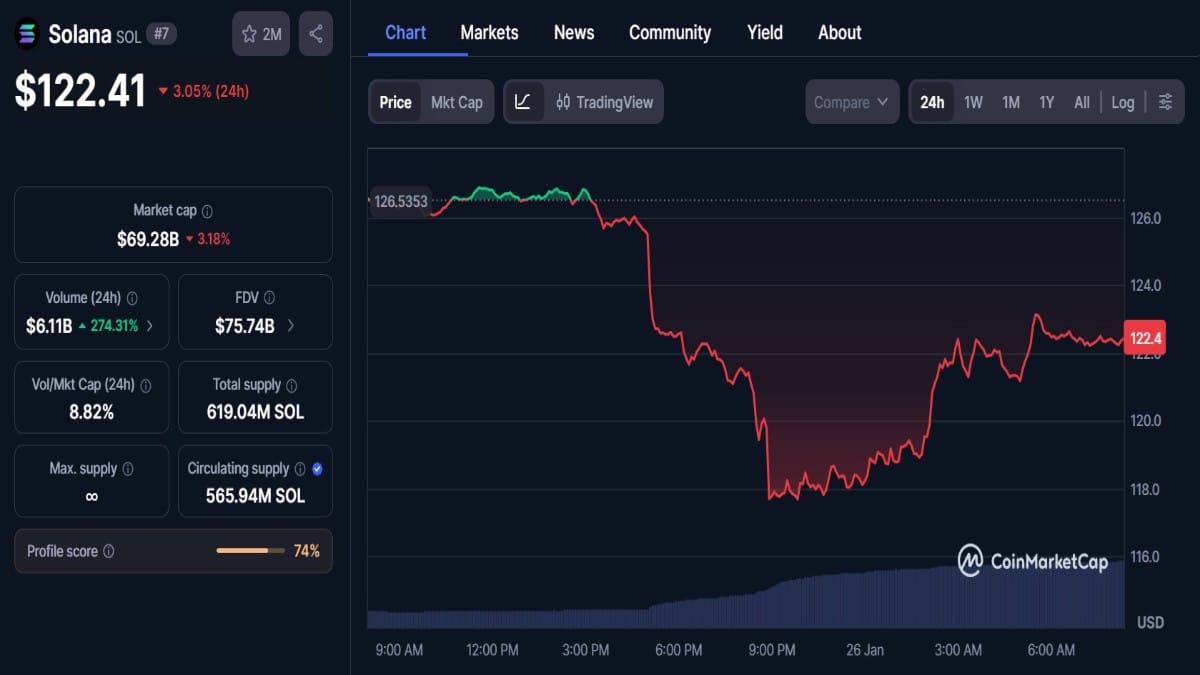Add Solana to watchlist with star button
Viewport: 1200px width, 675px height.
pos(261,34)
